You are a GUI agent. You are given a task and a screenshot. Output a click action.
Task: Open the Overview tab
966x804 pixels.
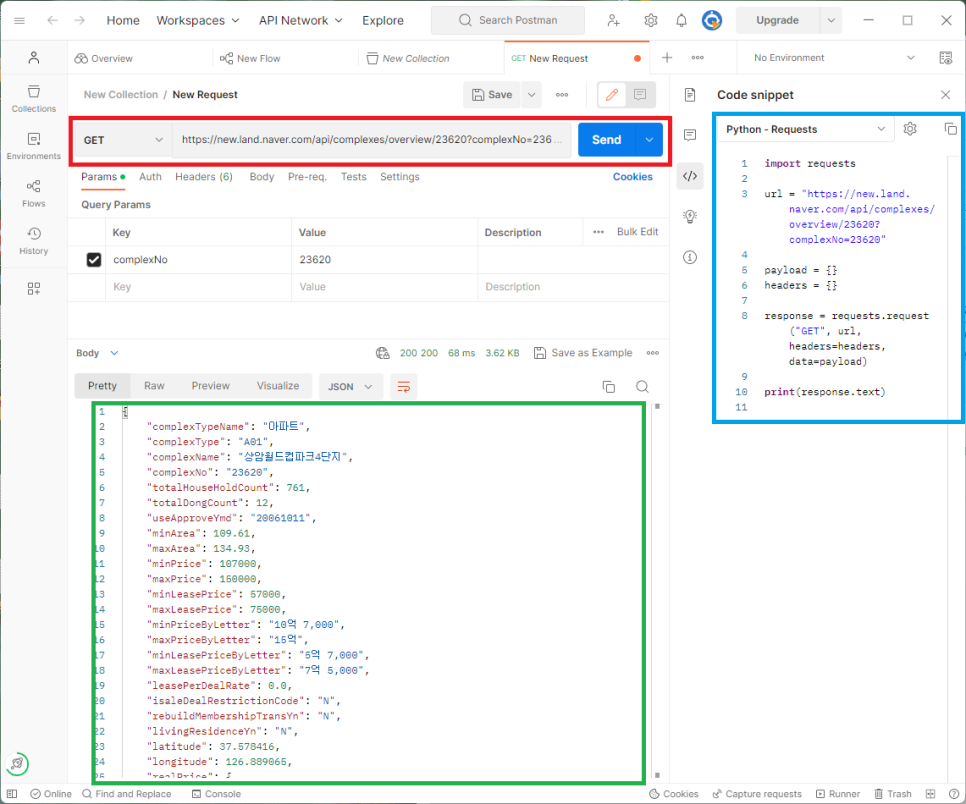point(104,59)
